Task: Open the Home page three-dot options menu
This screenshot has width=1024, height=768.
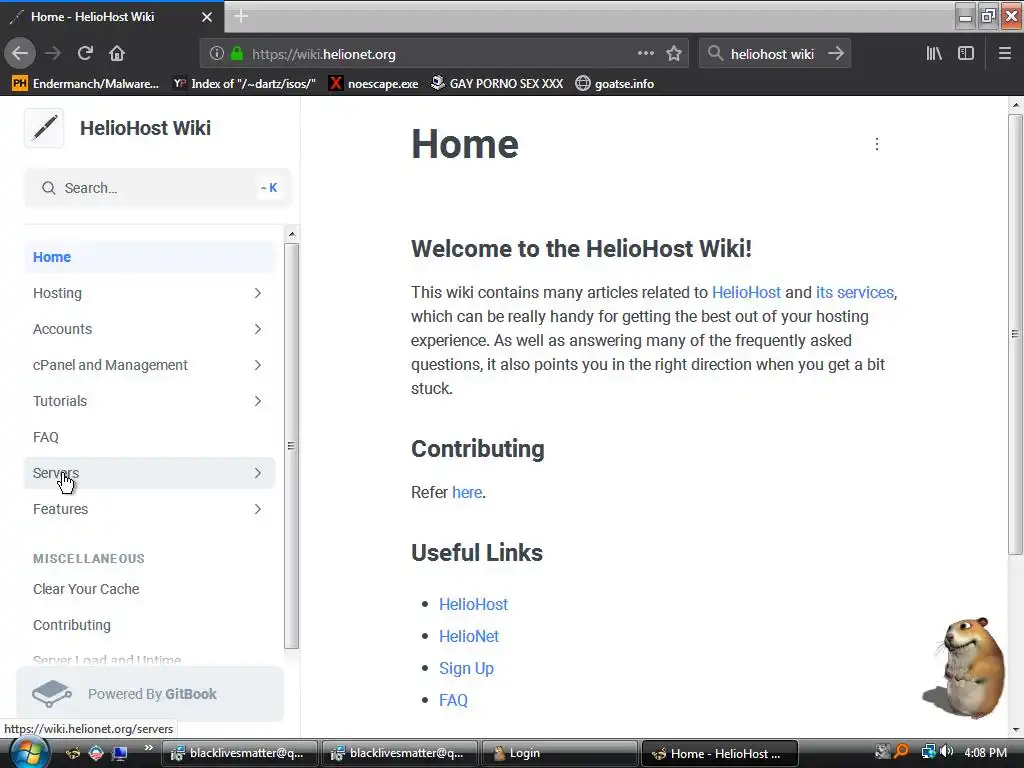Action: pyautogui.click(x=876, y=144)
